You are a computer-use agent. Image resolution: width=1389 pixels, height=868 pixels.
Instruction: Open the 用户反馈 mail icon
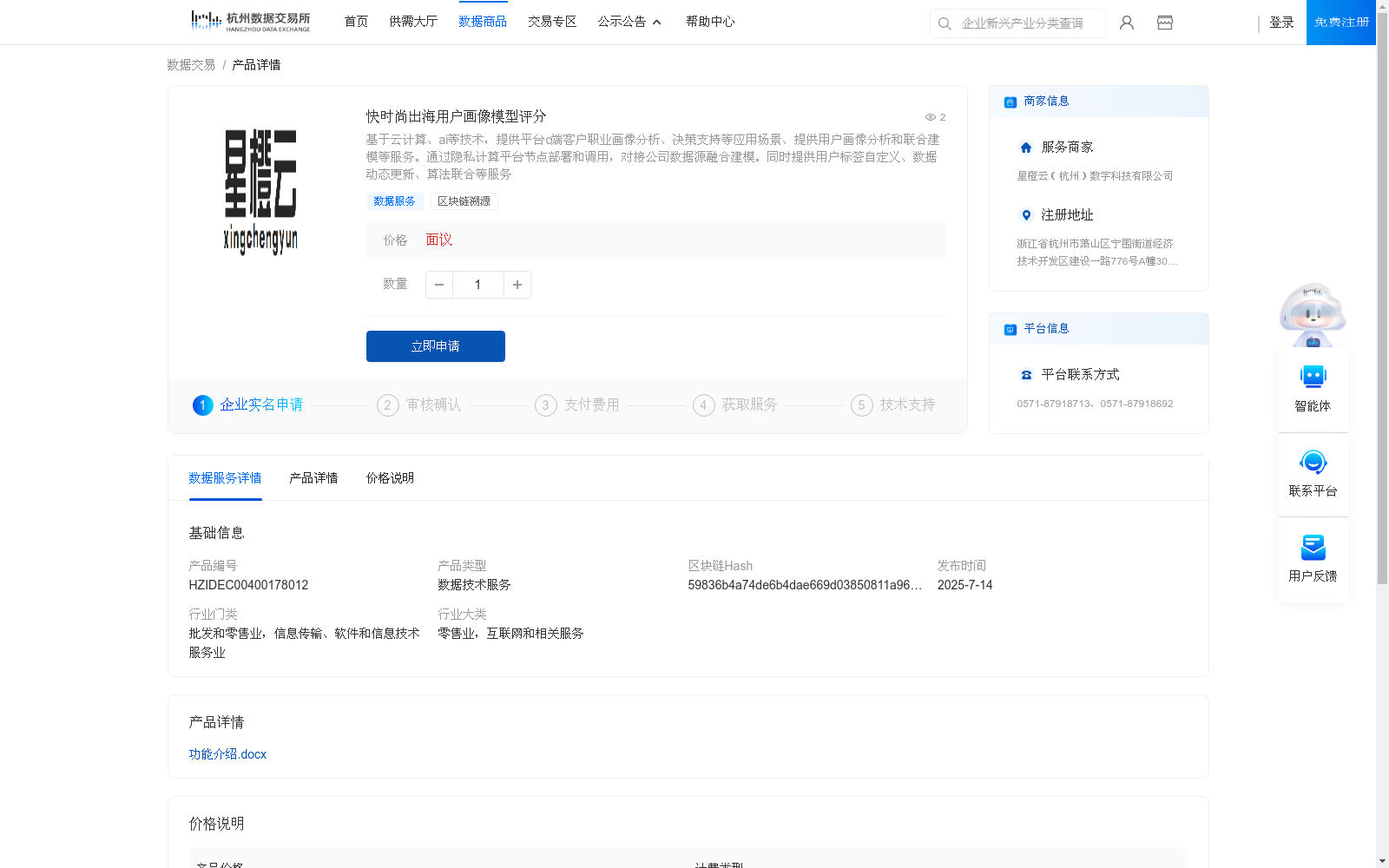coord(1313,547)
